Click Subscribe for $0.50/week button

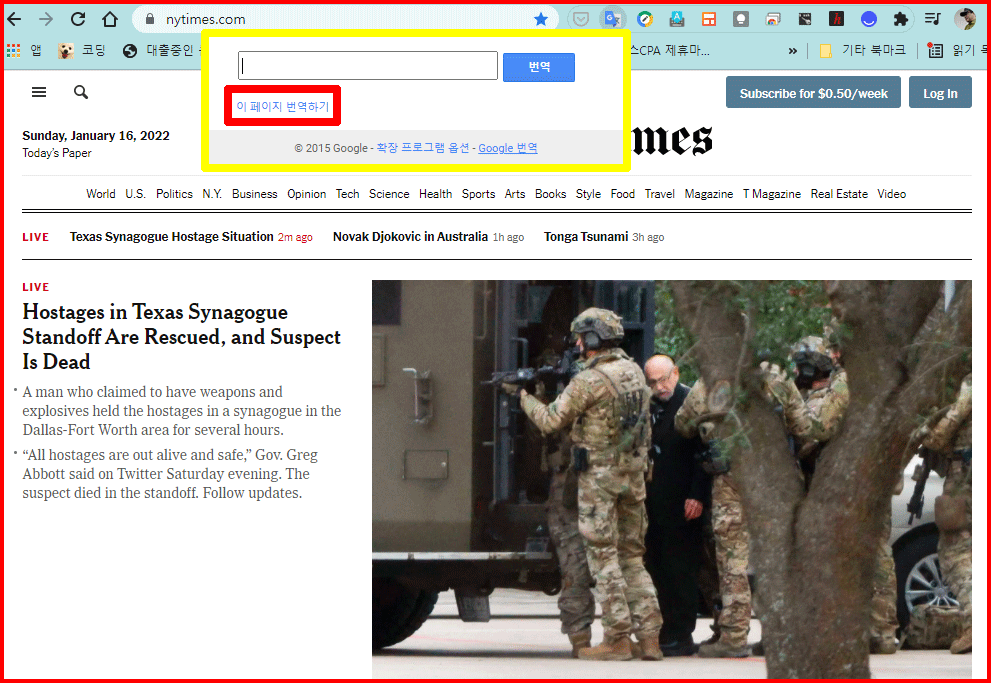813,93
